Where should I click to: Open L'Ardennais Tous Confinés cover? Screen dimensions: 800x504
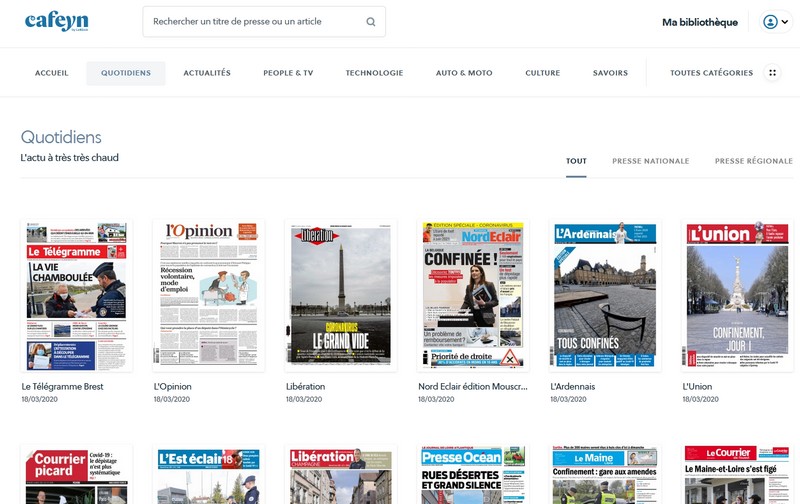(x=605, y=295)
